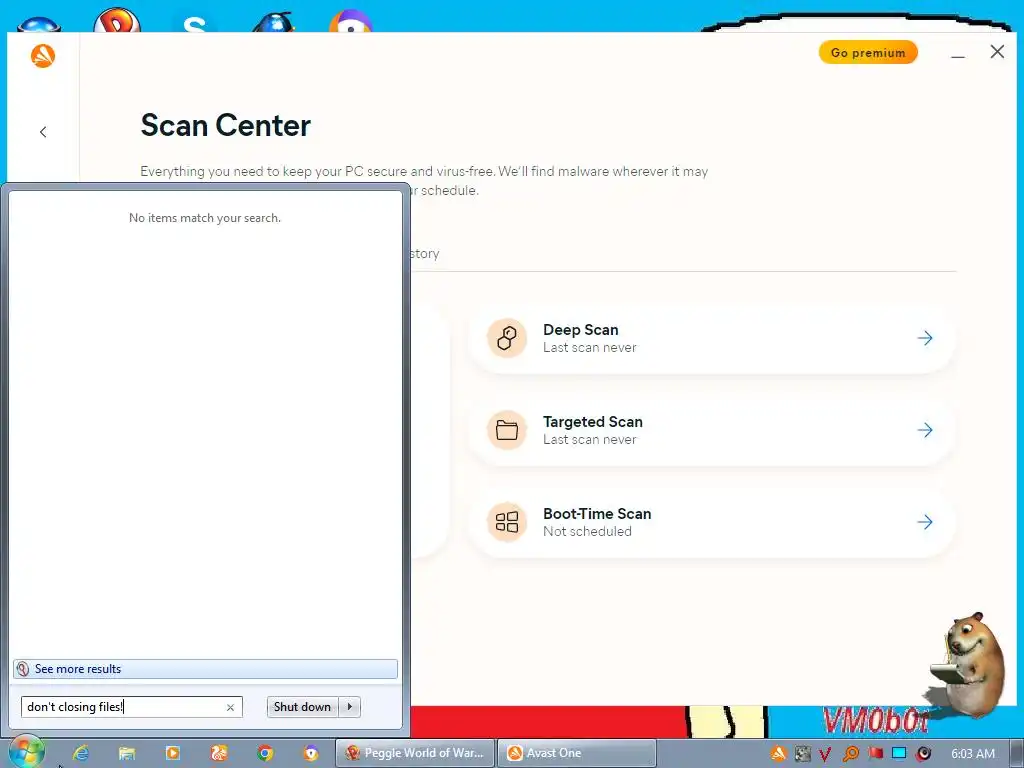Open the purple browser icon on the taskbar
The height and width of the screenshot is (768, 1024).
tap(311, 753)
